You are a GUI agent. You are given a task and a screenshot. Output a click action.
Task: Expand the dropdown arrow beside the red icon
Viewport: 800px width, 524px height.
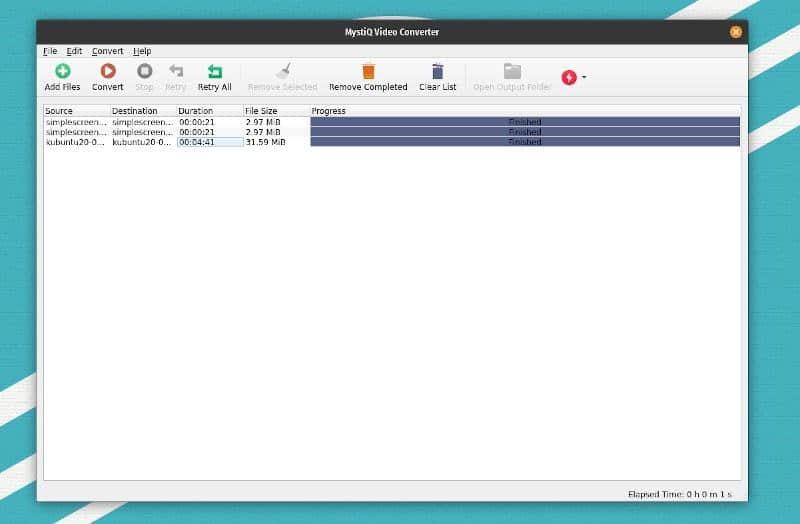(584, 77)
